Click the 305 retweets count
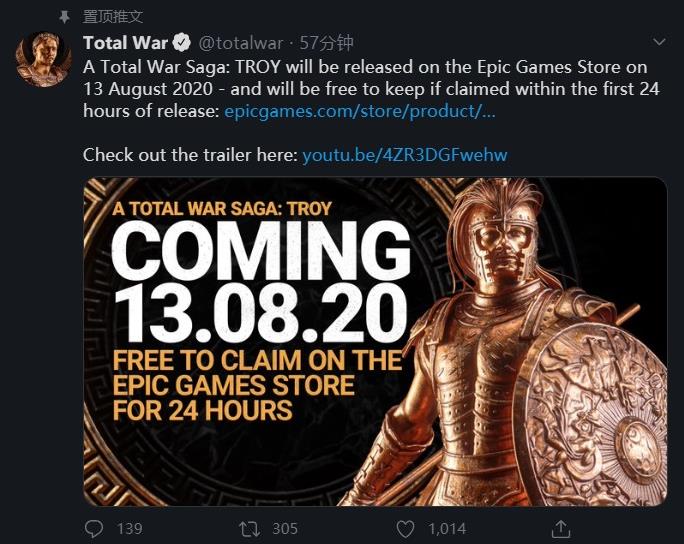 [x=285, y=527]
